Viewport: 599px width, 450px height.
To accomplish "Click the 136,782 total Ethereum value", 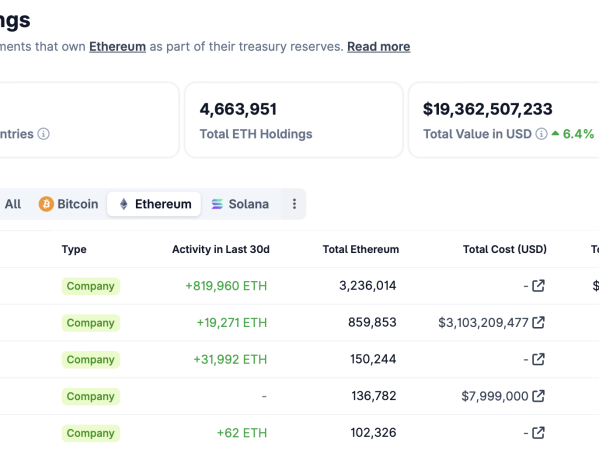I will coord(374,396).
